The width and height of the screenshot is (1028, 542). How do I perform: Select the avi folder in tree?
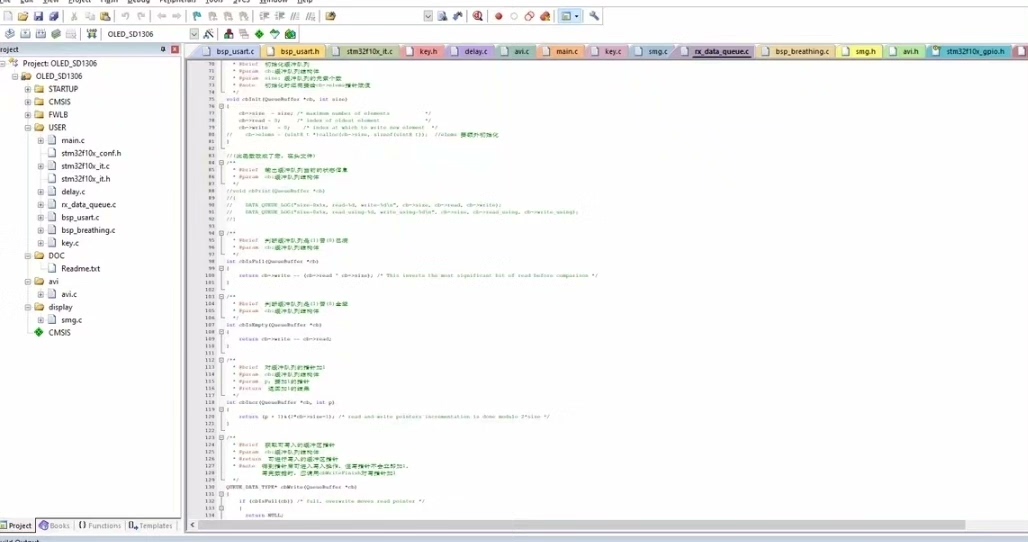click(53, 282)
